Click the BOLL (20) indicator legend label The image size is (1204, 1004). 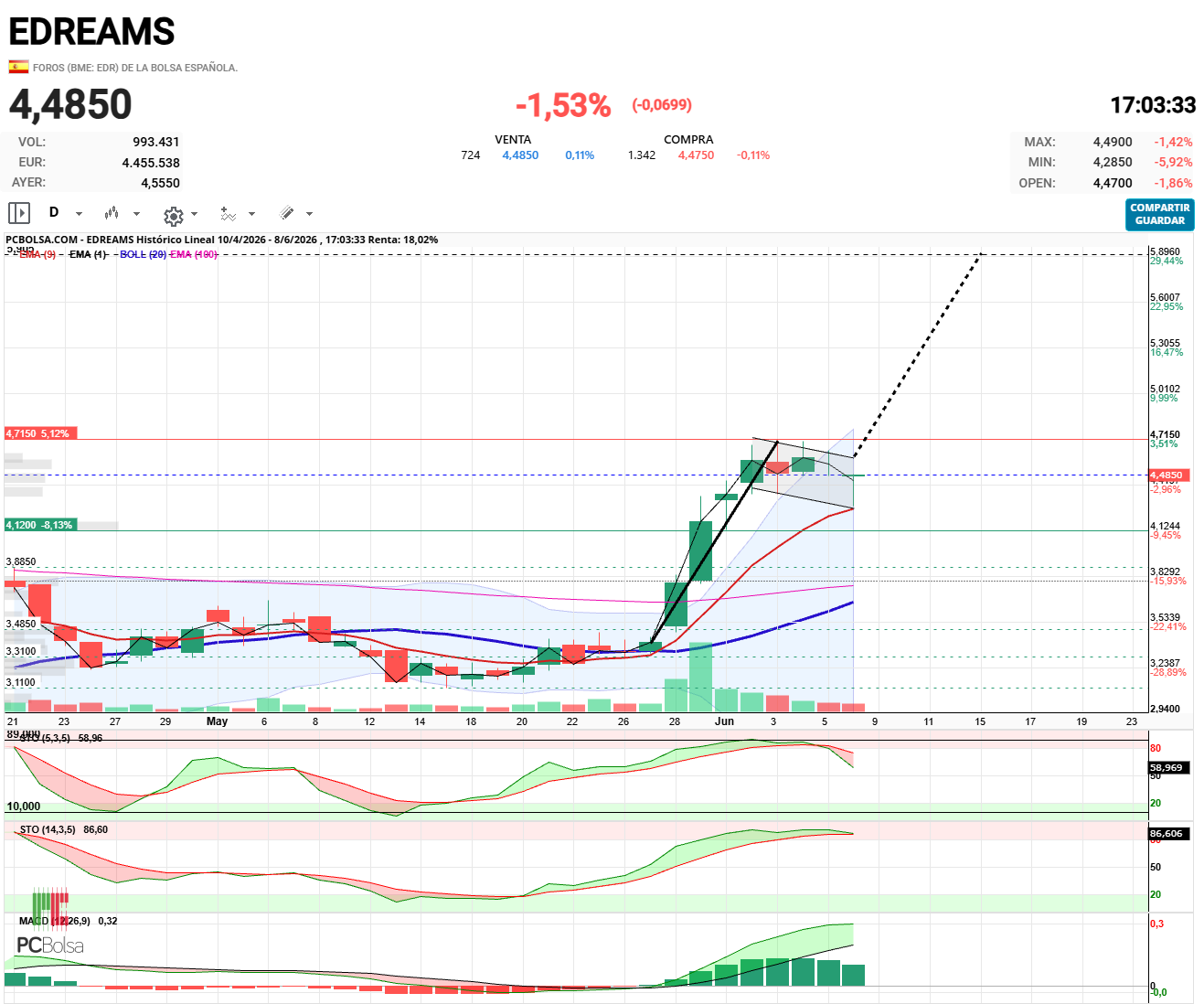click(143, 254)
